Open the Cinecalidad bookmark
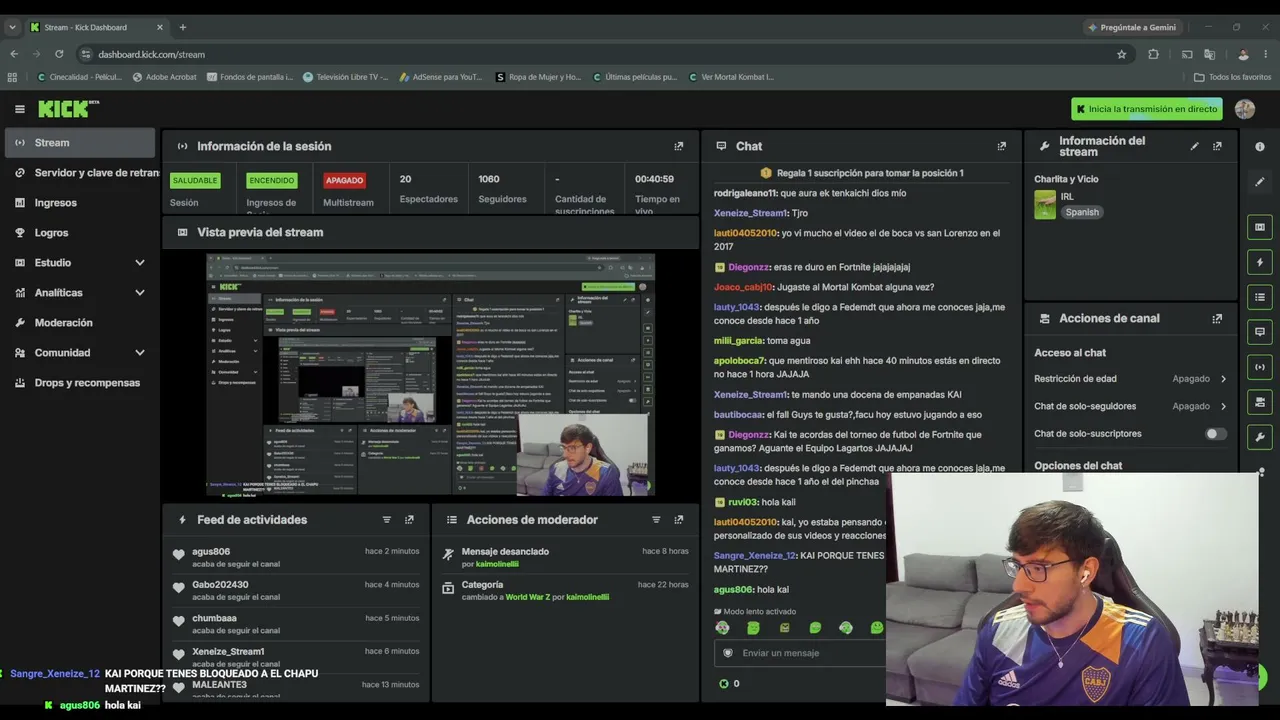The height and width of the screenshot is (720, 1280). tap(80, 77)
